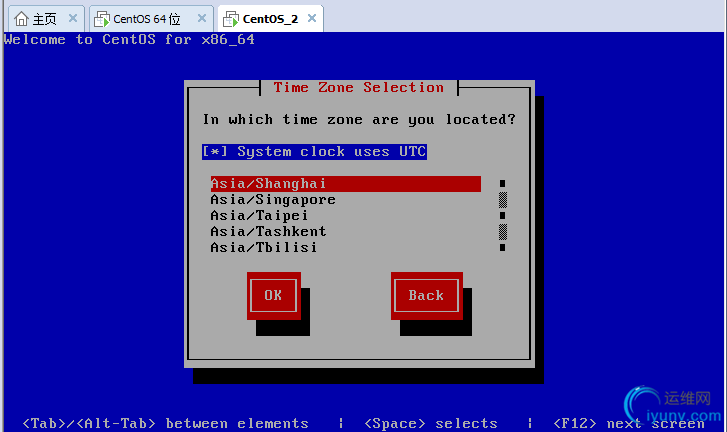Close the CentOS 64 位 tab

coord(202,19)
